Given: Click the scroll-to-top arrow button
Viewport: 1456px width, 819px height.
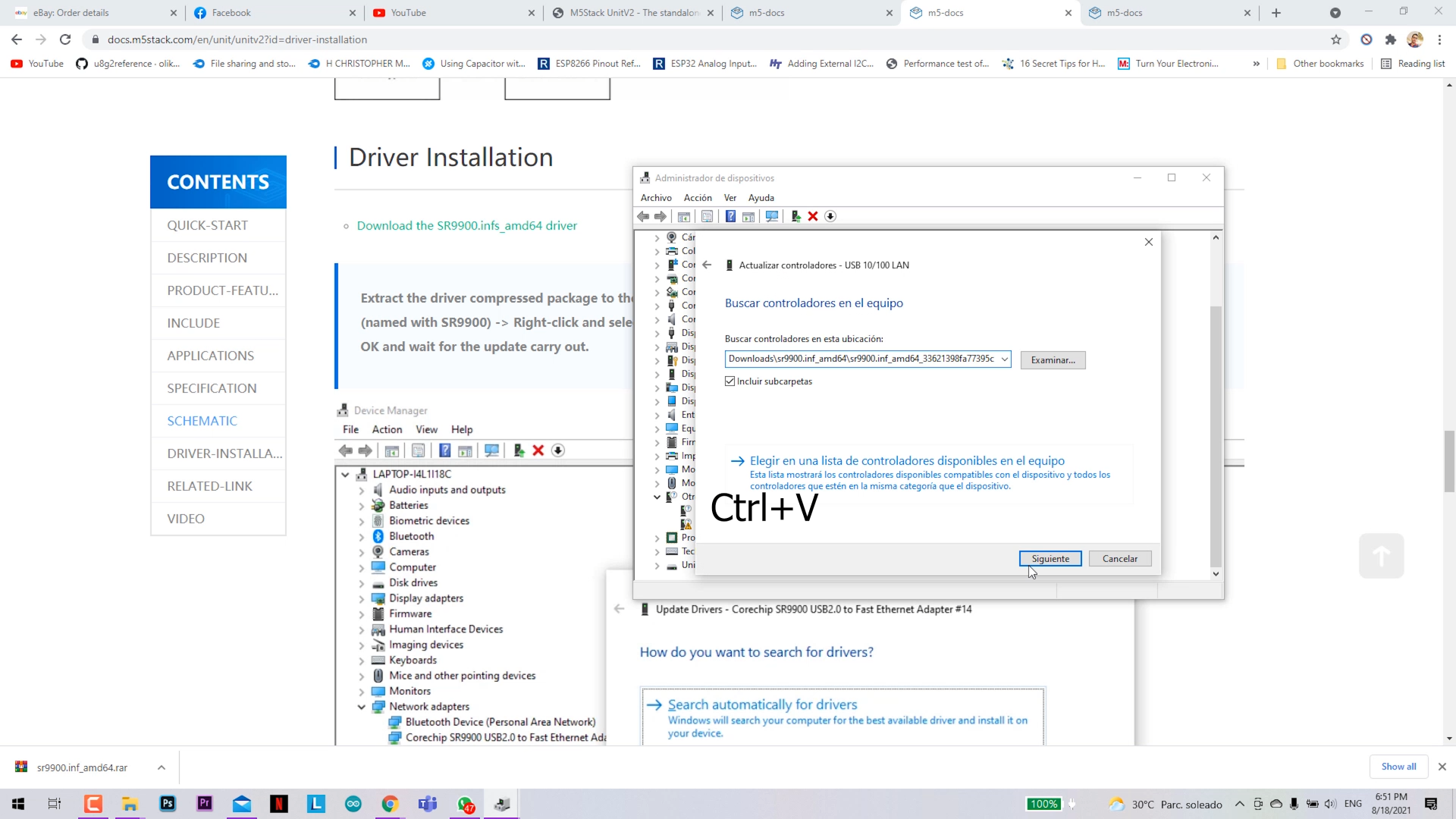Looking at the screenshot, I should click(1381, 557).
